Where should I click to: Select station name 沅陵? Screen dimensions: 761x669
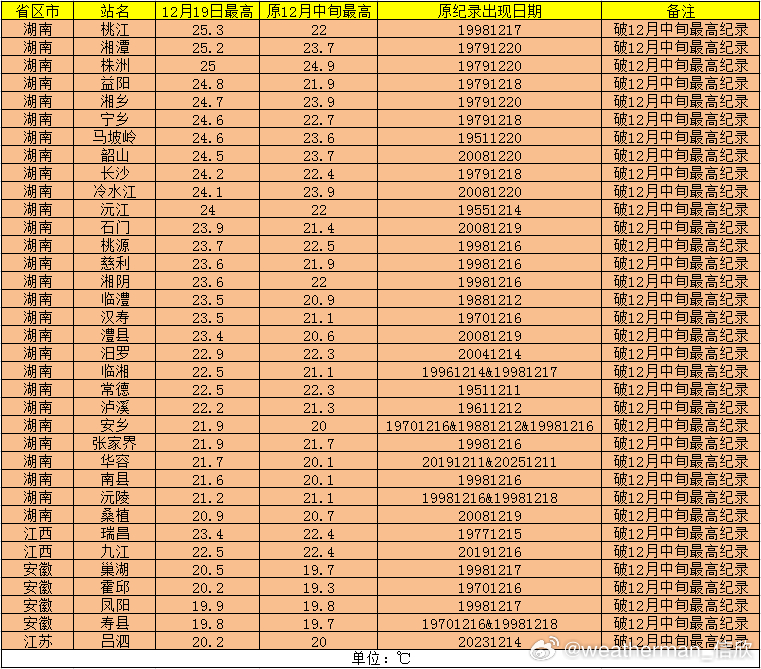click(115, 498)
